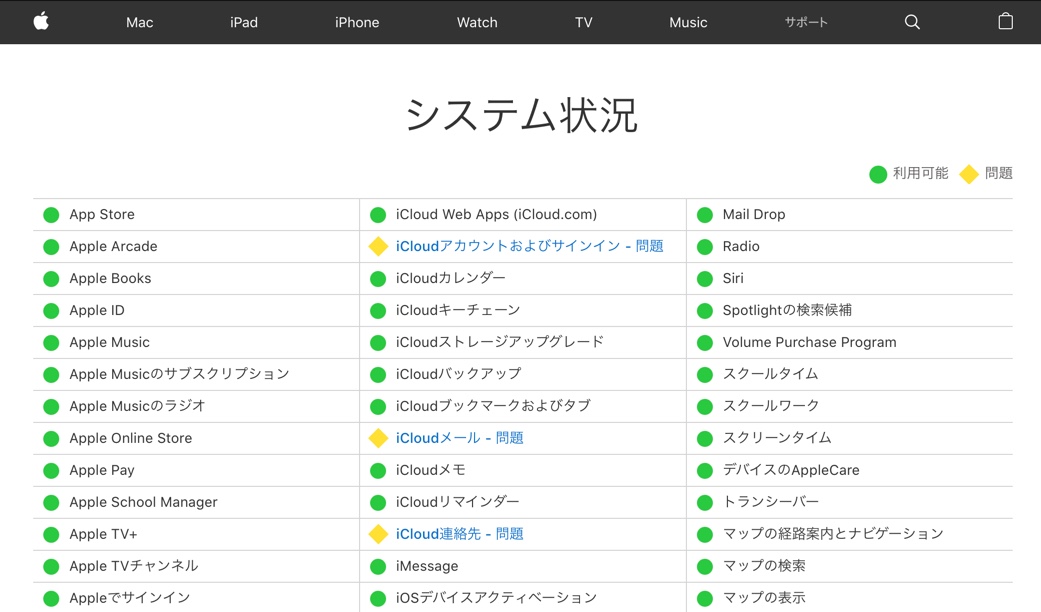
Task: Click the Apple Musicのサブスクリプション text
Action: tap(179, 374)
